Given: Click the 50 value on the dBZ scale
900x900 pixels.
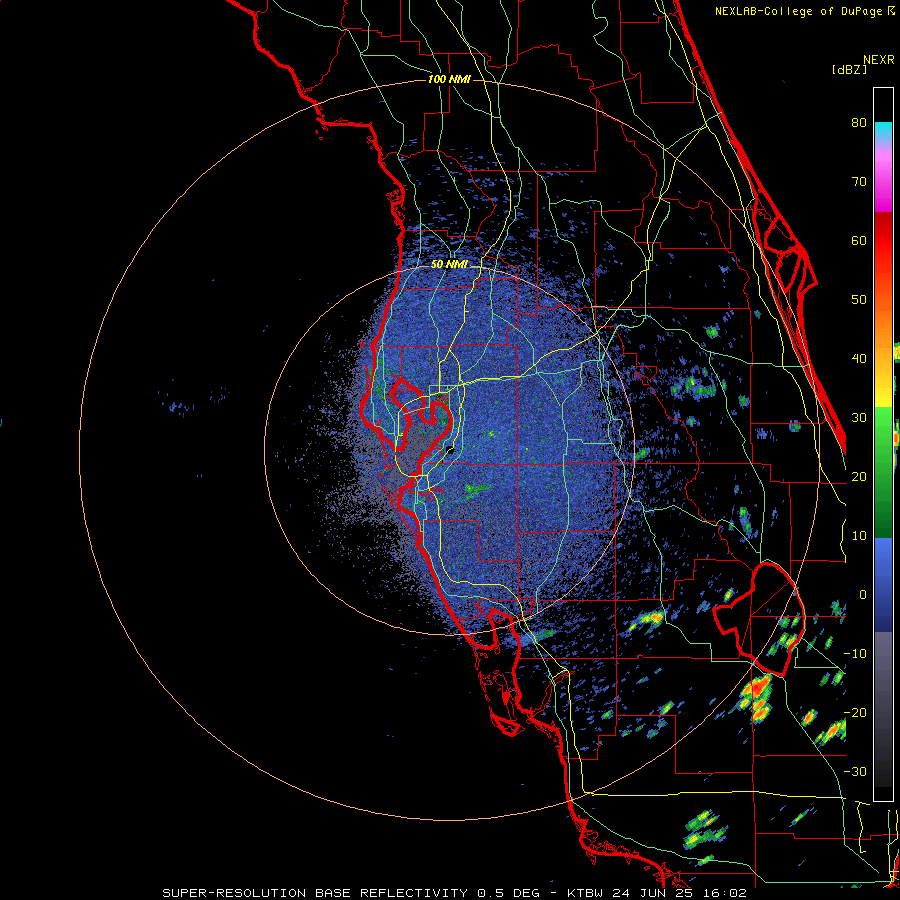Looking at the screenshot, I should coord(859,300).
